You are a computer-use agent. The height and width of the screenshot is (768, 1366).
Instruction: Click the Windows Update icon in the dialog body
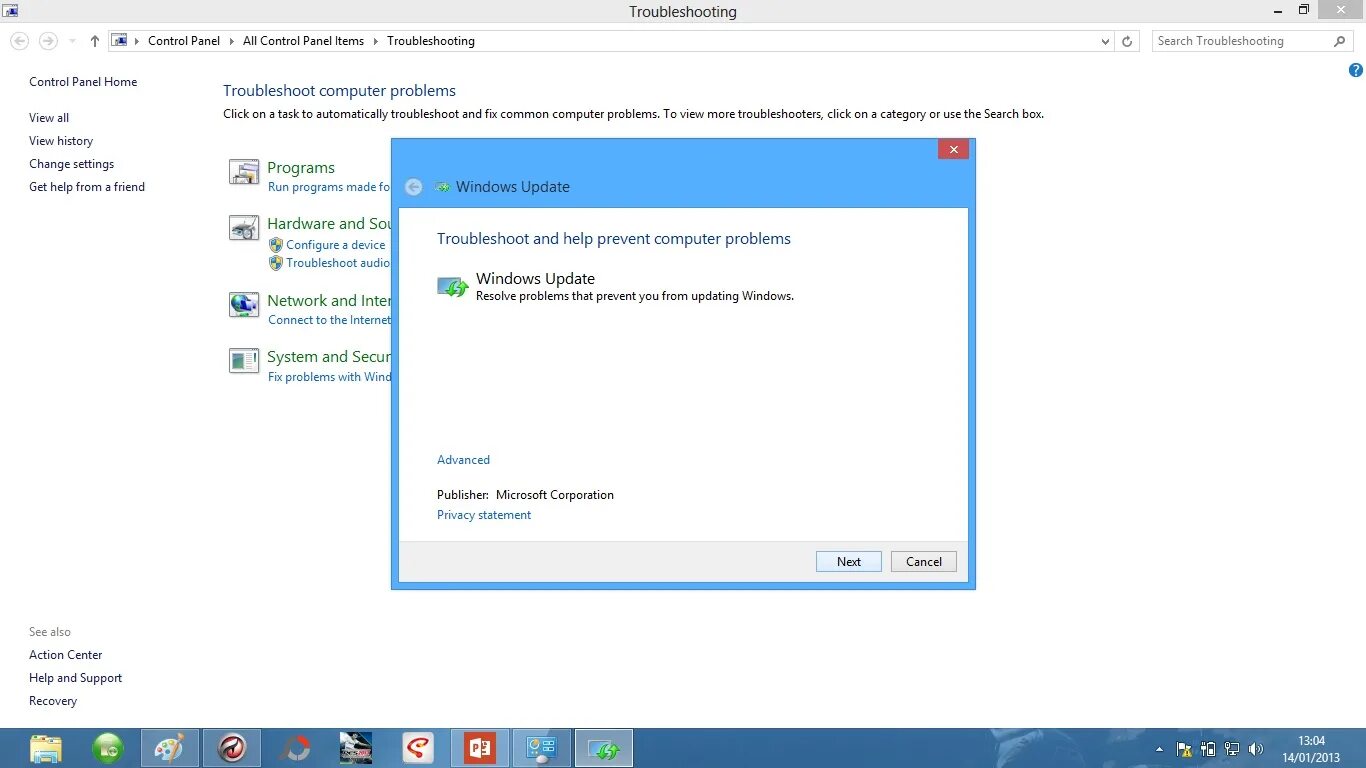coord(453,287)
